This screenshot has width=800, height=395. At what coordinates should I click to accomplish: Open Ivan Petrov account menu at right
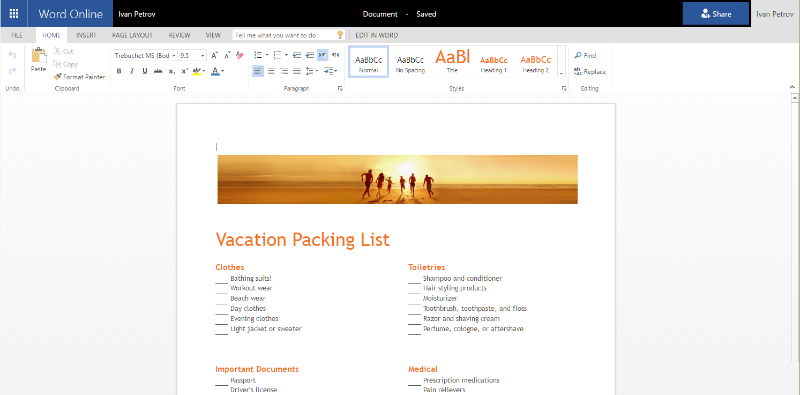774,14
